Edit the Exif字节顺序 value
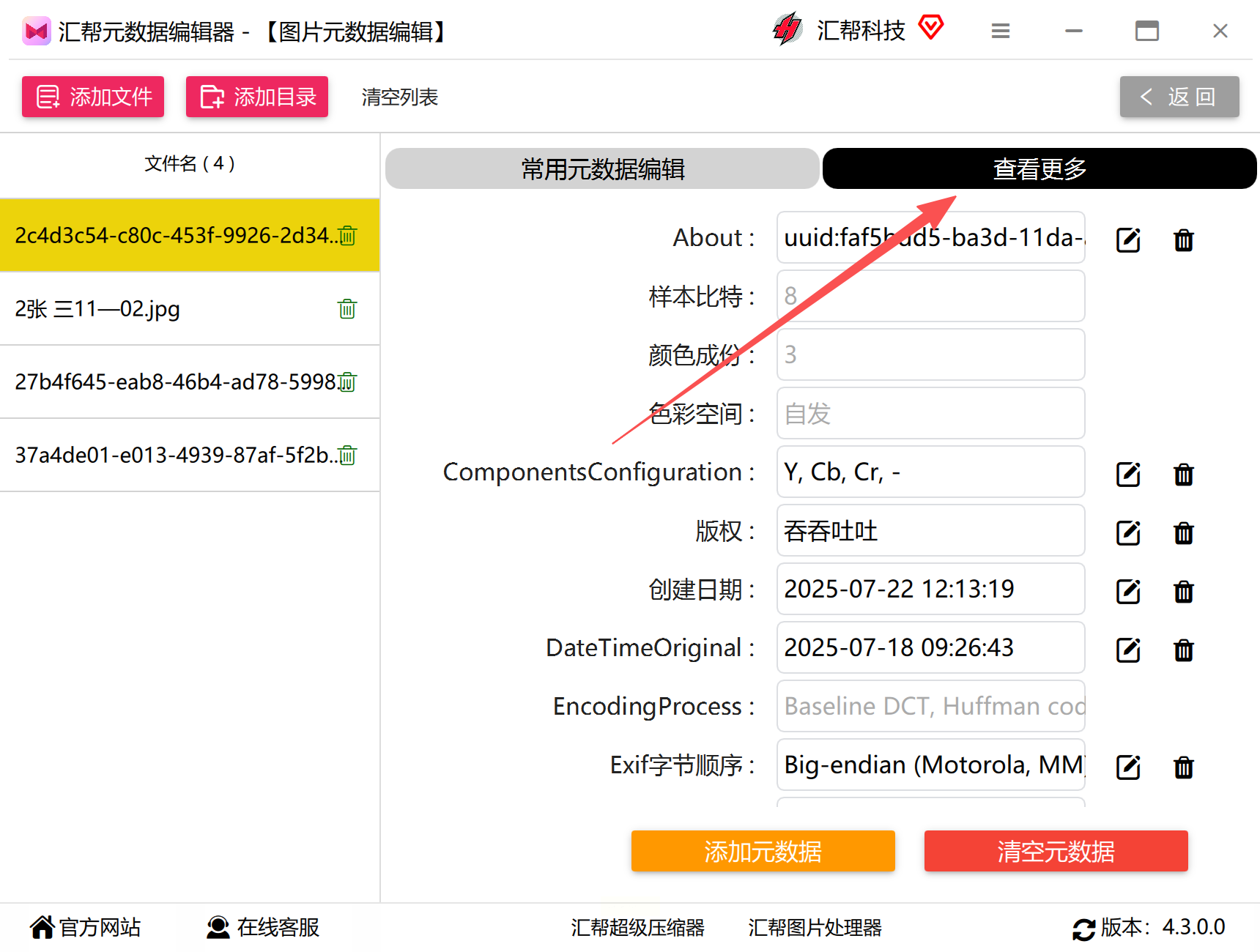 point(1128,767)
